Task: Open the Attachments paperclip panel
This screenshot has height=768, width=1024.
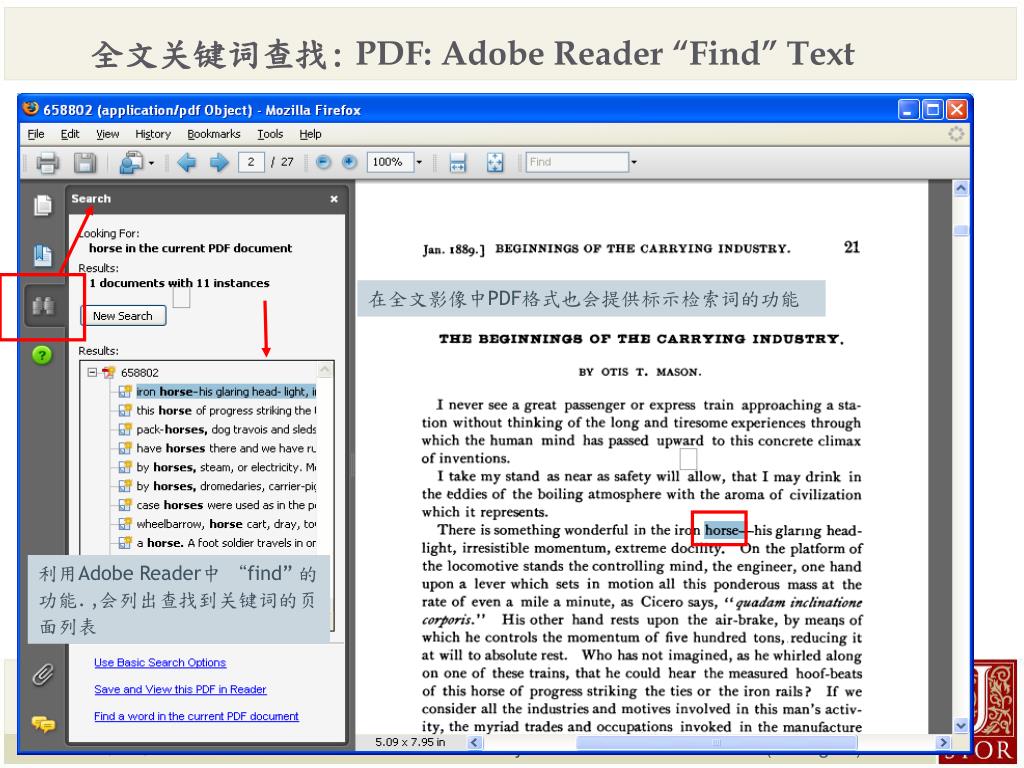Action: [x=43, y=675]
